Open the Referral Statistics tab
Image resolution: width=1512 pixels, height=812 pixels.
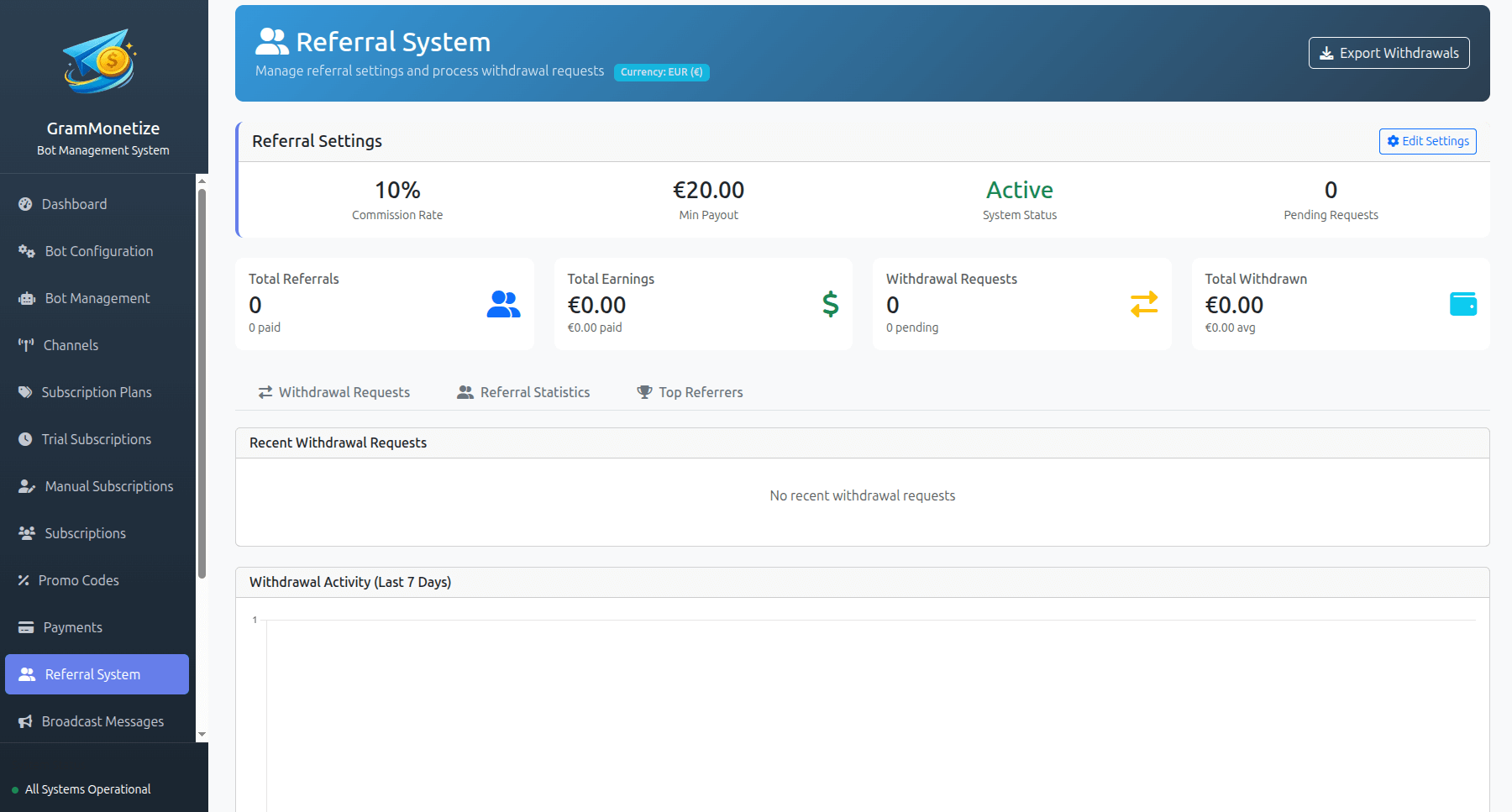(x=523, y=392)
